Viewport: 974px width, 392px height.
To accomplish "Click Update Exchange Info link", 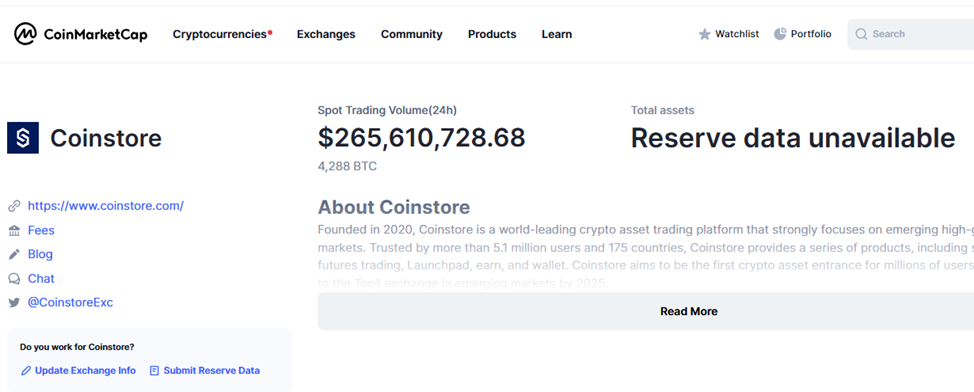I will click(85, 370).
